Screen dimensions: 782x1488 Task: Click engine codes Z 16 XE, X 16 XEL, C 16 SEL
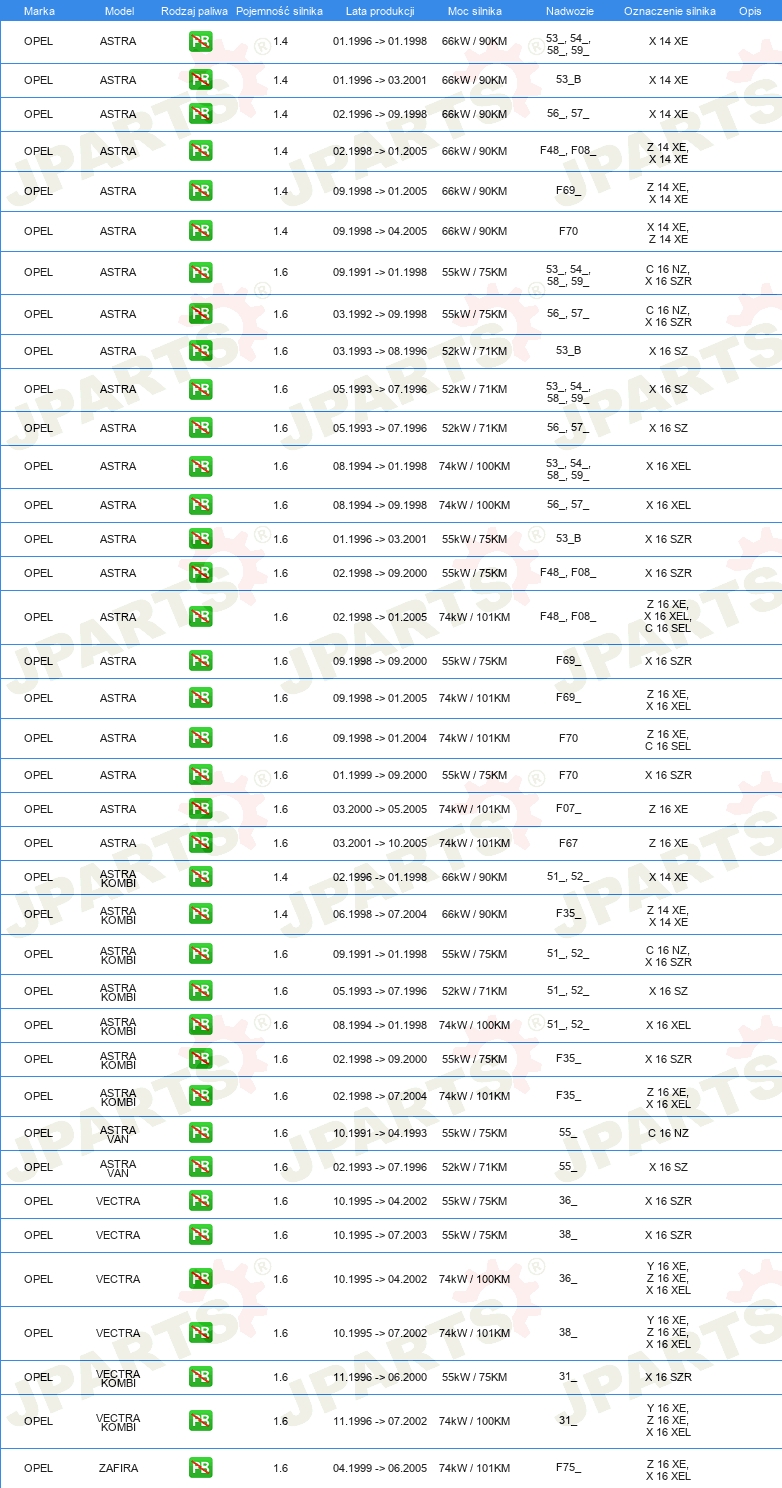pos(668,617)
